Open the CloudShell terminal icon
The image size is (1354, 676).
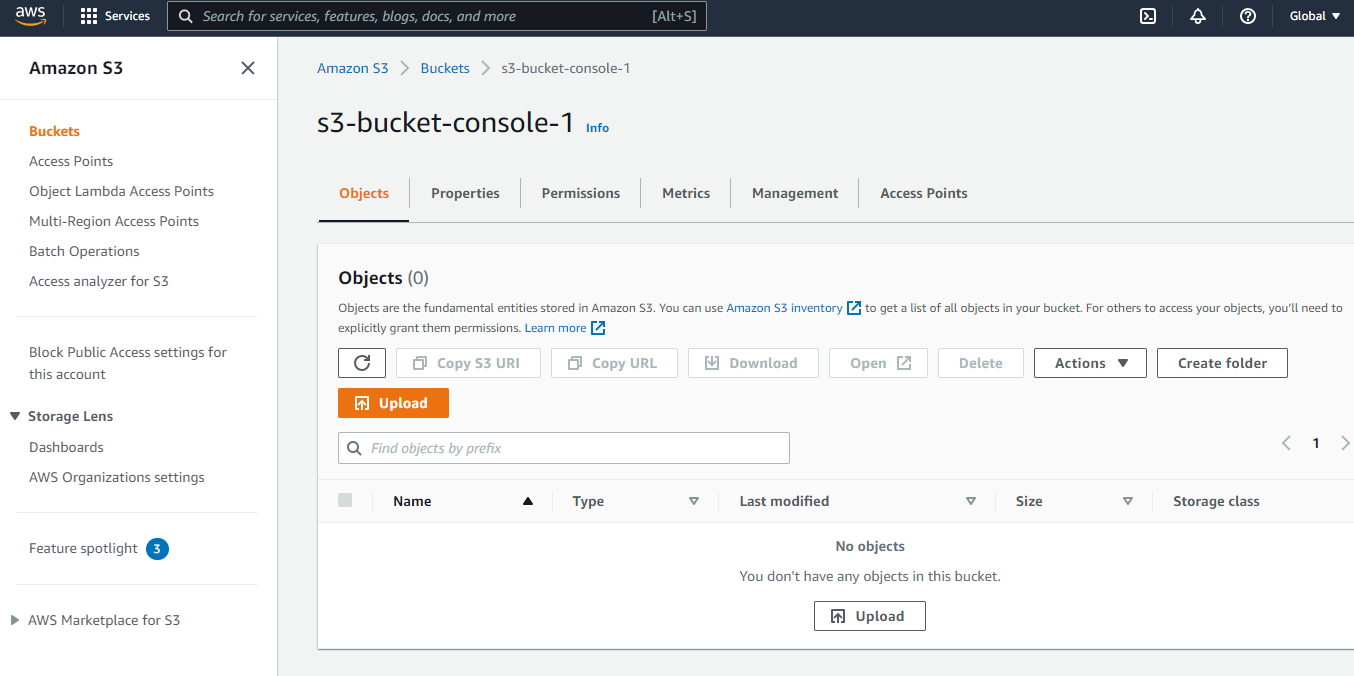[x=1147, y=16]
